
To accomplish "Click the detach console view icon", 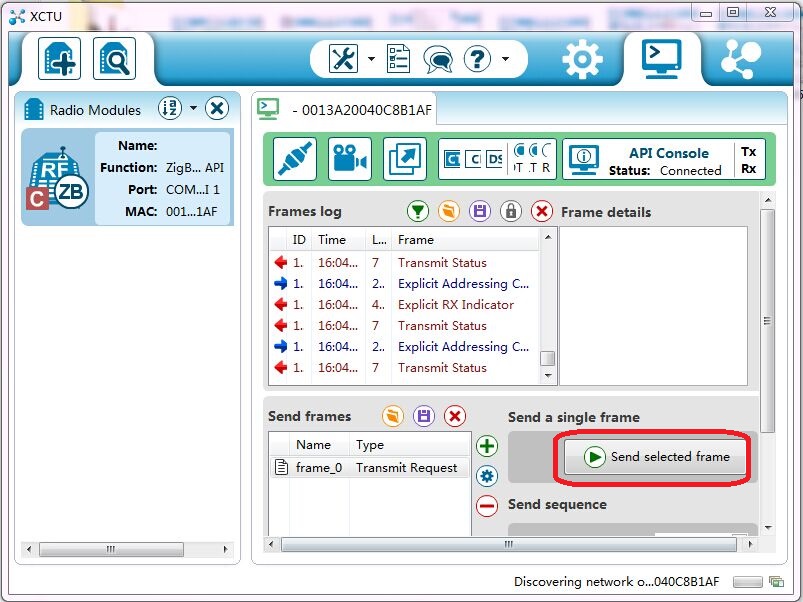I will coord(404,160).
